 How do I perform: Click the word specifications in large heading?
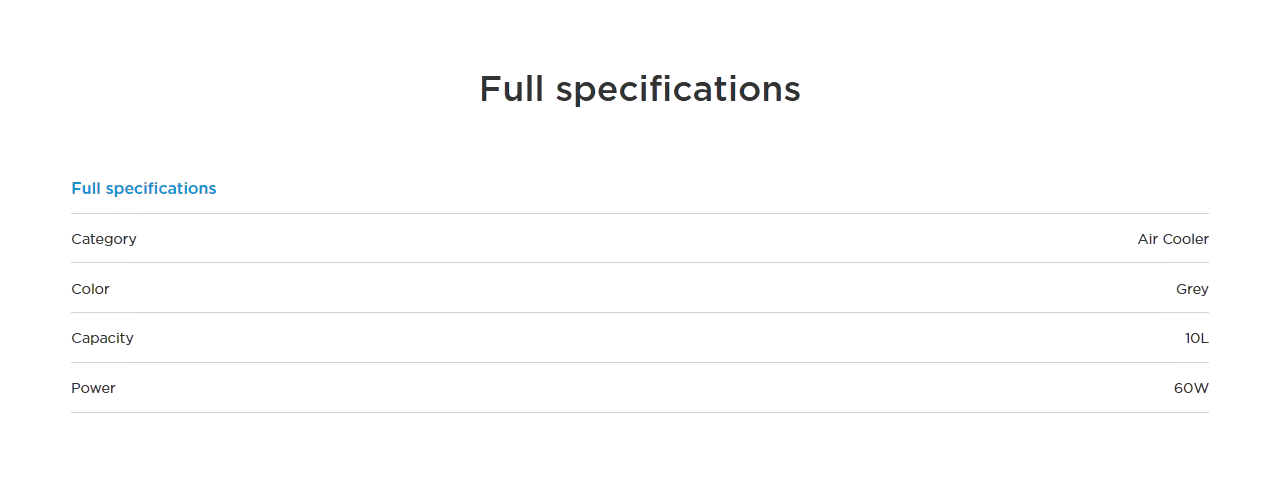(678, 89)
